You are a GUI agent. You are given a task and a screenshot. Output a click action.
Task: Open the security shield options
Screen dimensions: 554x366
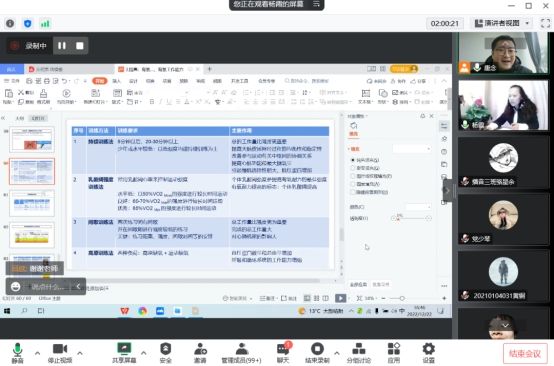[165, 353]
